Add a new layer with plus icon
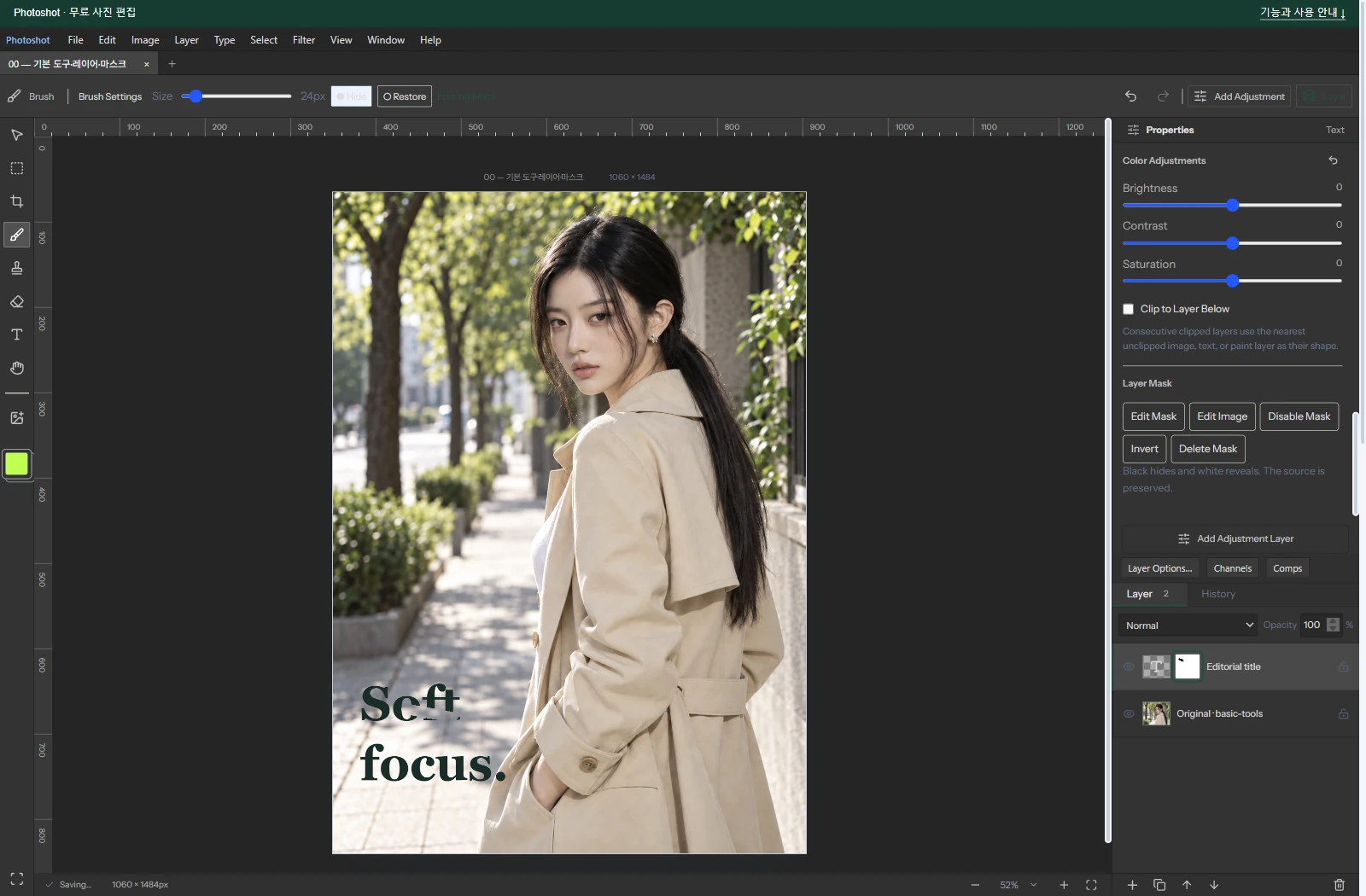 (1132, 885)
